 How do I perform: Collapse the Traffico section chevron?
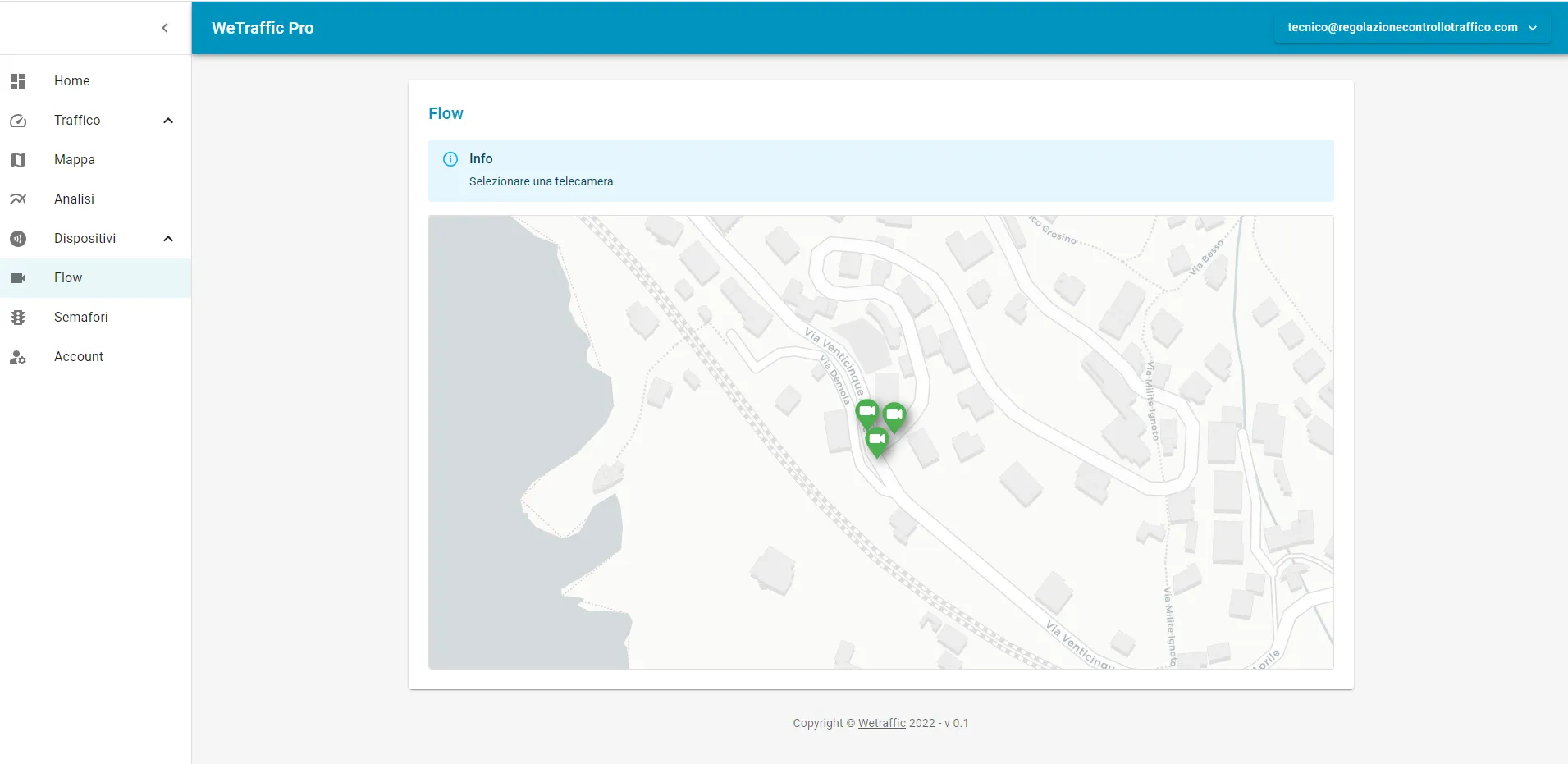(x=167, y=120)
